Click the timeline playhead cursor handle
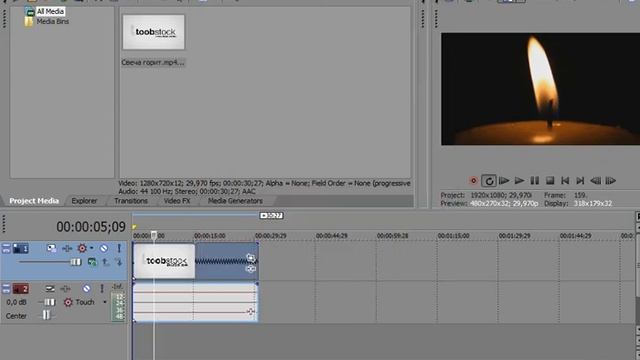640x360 pixels. (154, 235)
